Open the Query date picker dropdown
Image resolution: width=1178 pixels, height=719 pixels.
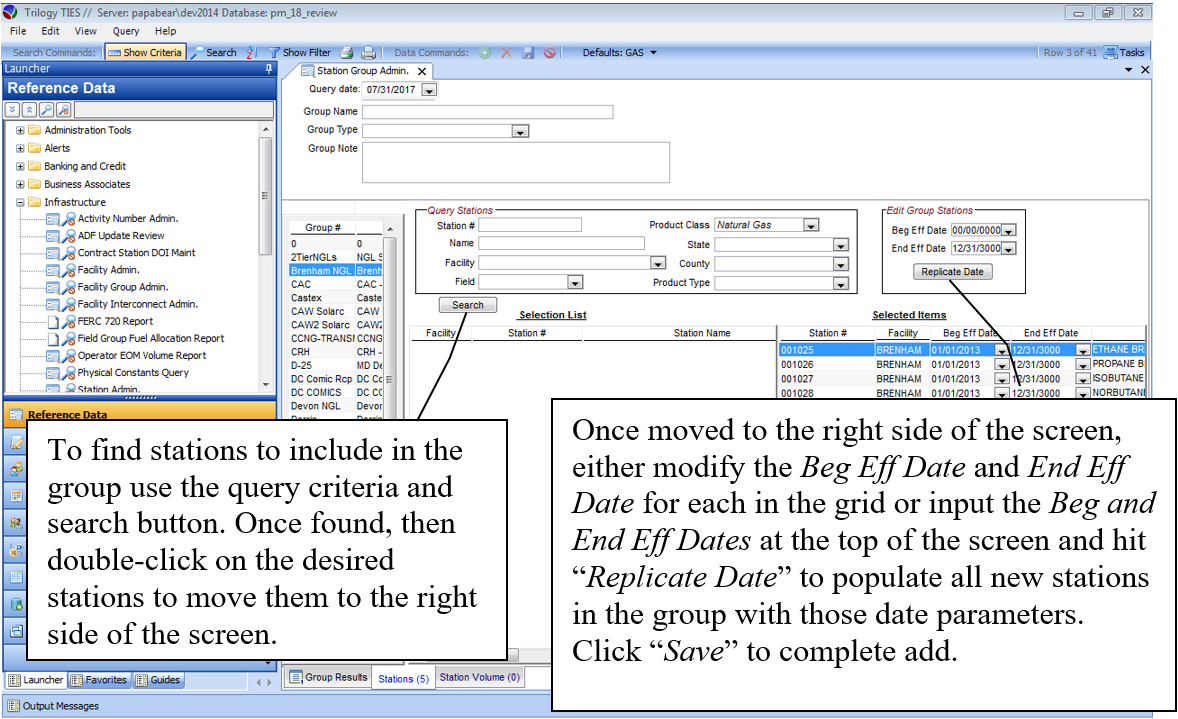(429, 90)
